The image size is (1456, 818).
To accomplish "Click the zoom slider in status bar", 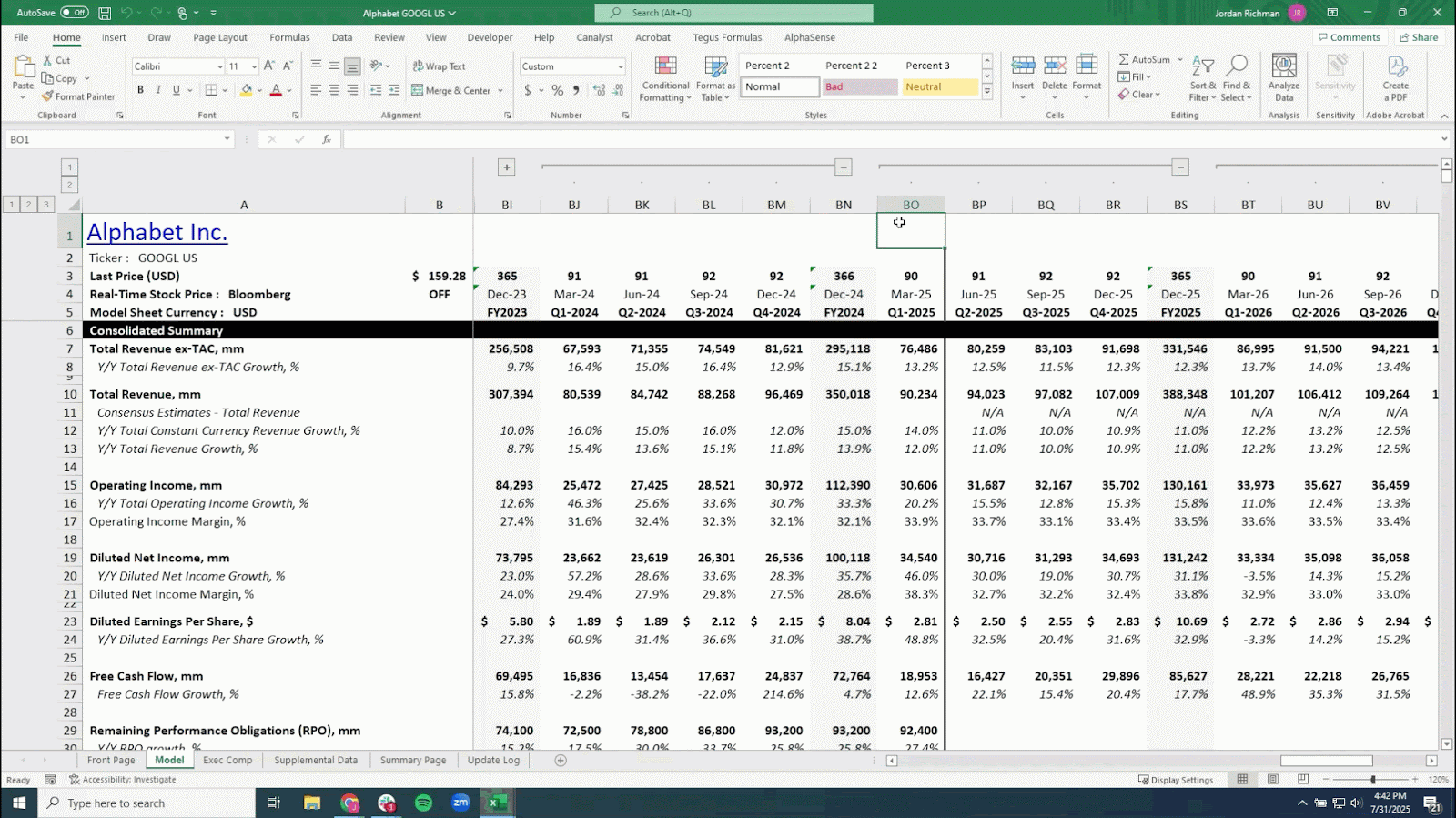I will [x=1372, y=780].
